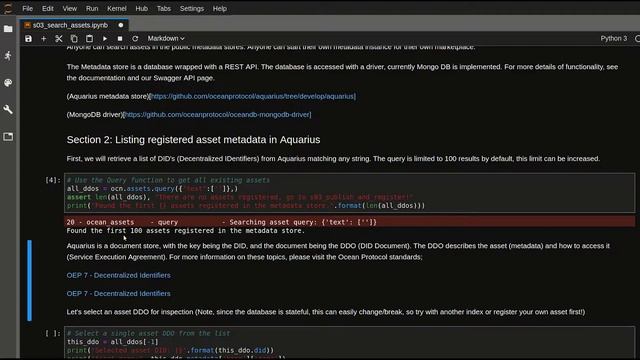
Task: Open the File menu
Action: [27, 8]
